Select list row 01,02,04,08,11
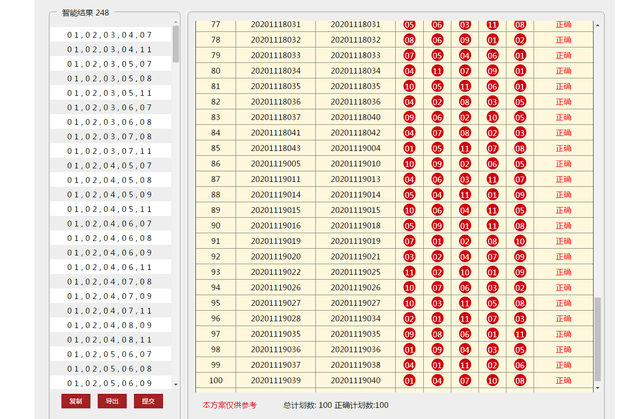Image resolution: width=640 pixels, height=419 pixels. pyautogui.click(x=111, y=339)
